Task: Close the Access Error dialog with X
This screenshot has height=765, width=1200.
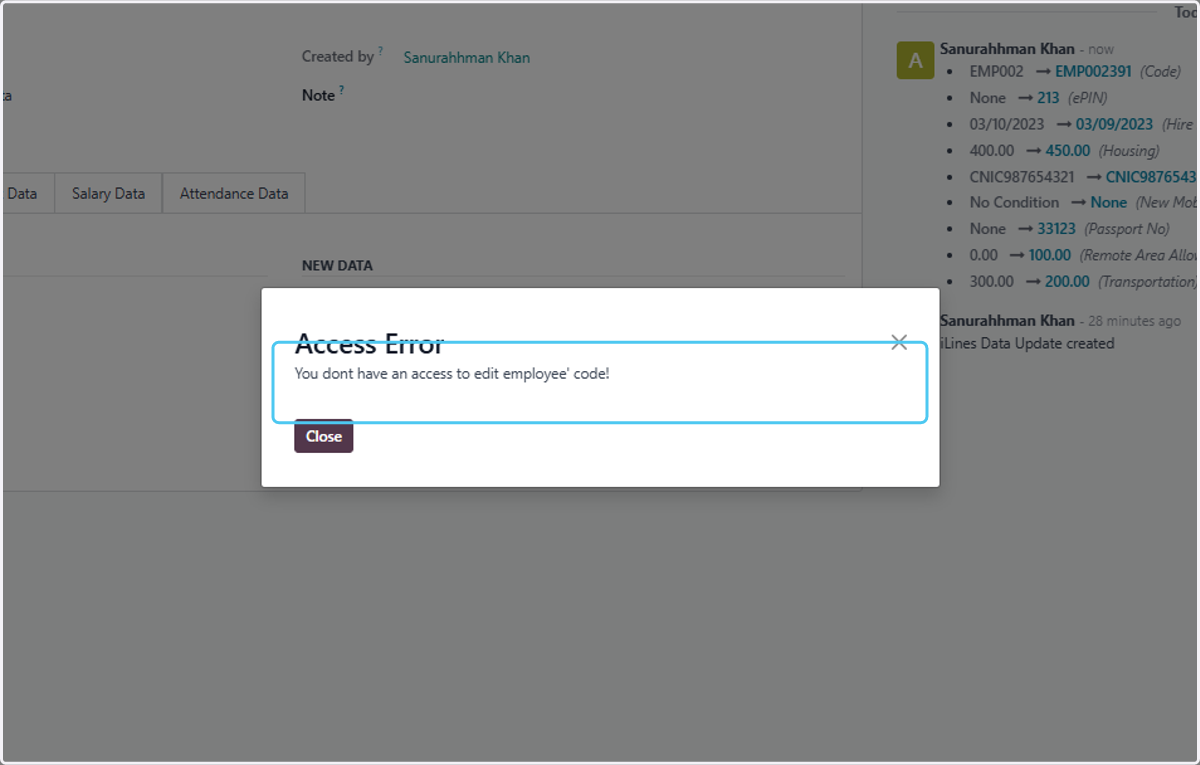Action: 899,343
